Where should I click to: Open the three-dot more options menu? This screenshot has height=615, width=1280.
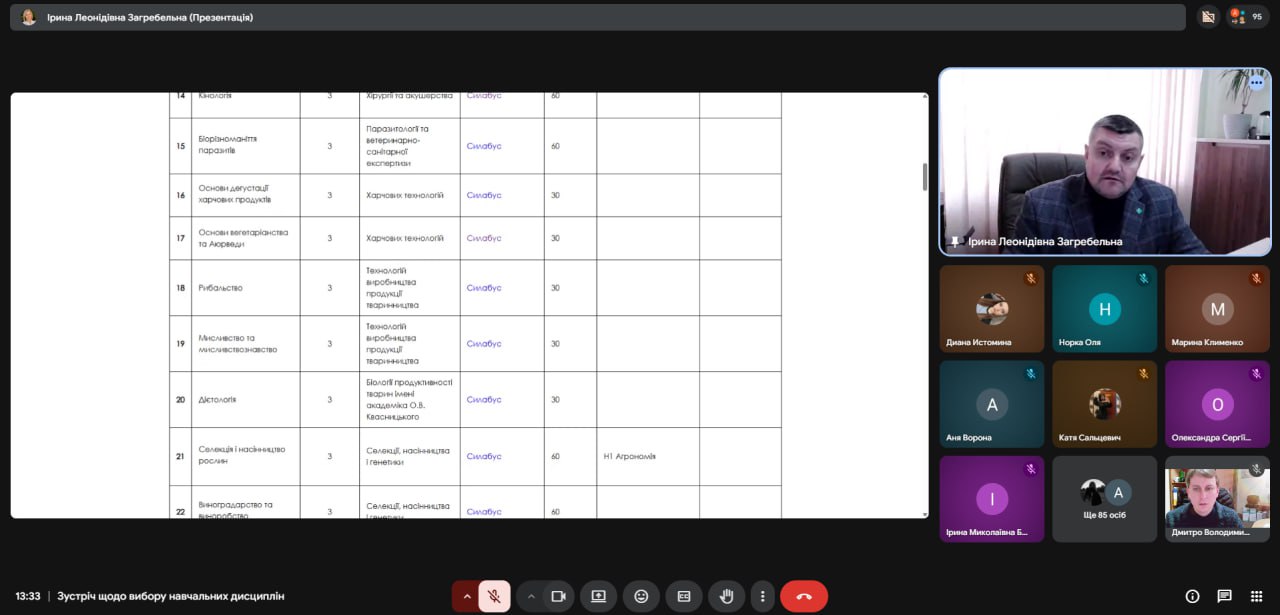pyautogui.click(x=762, y=596)
